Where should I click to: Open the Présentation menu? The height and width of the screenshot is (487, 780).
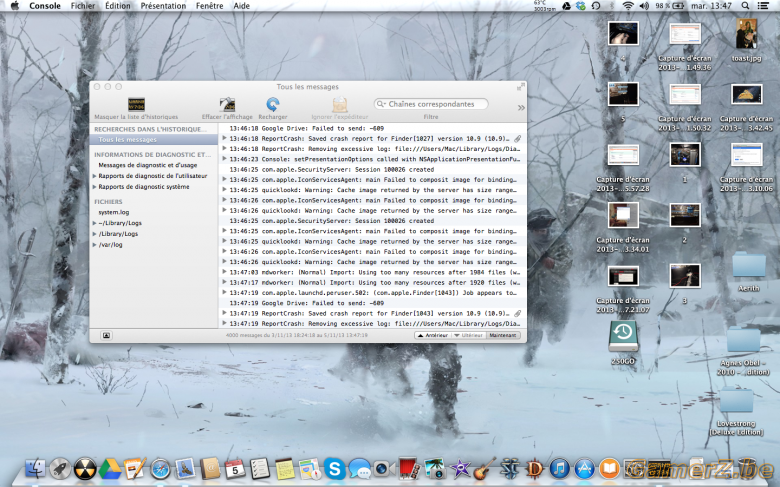coord(163,6)
